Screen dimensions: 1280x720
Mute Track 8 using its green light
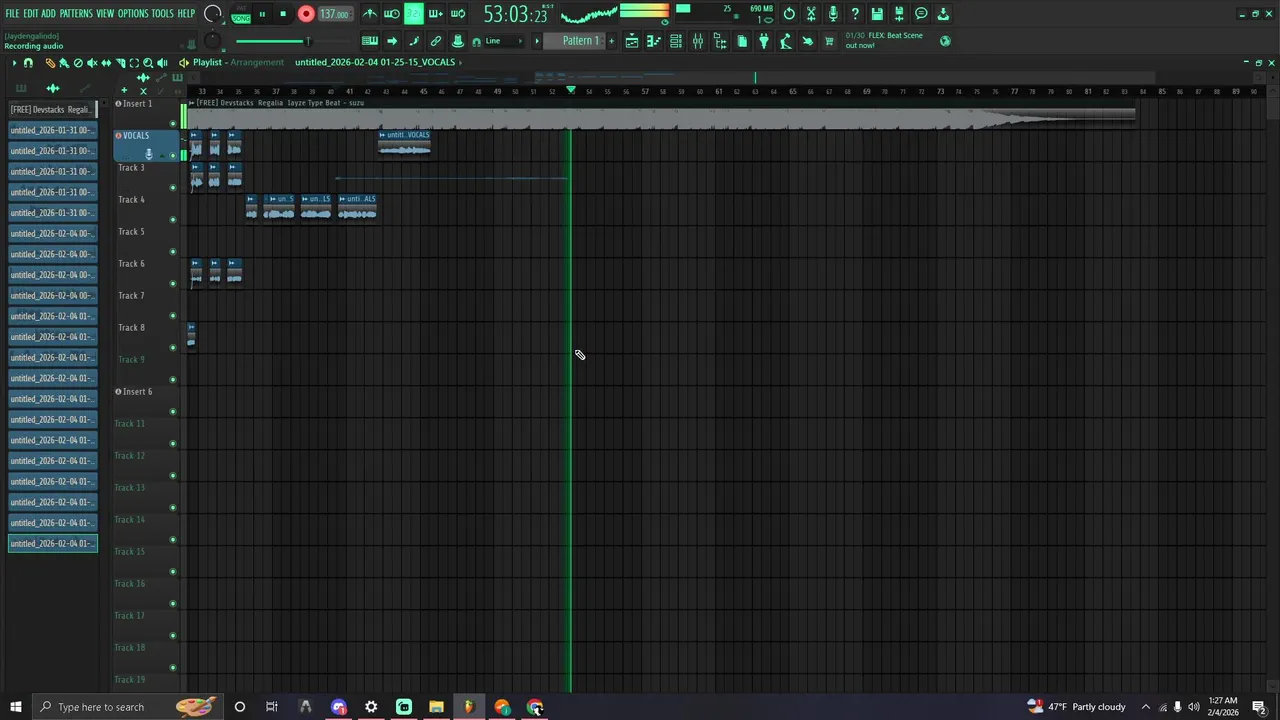172,348
